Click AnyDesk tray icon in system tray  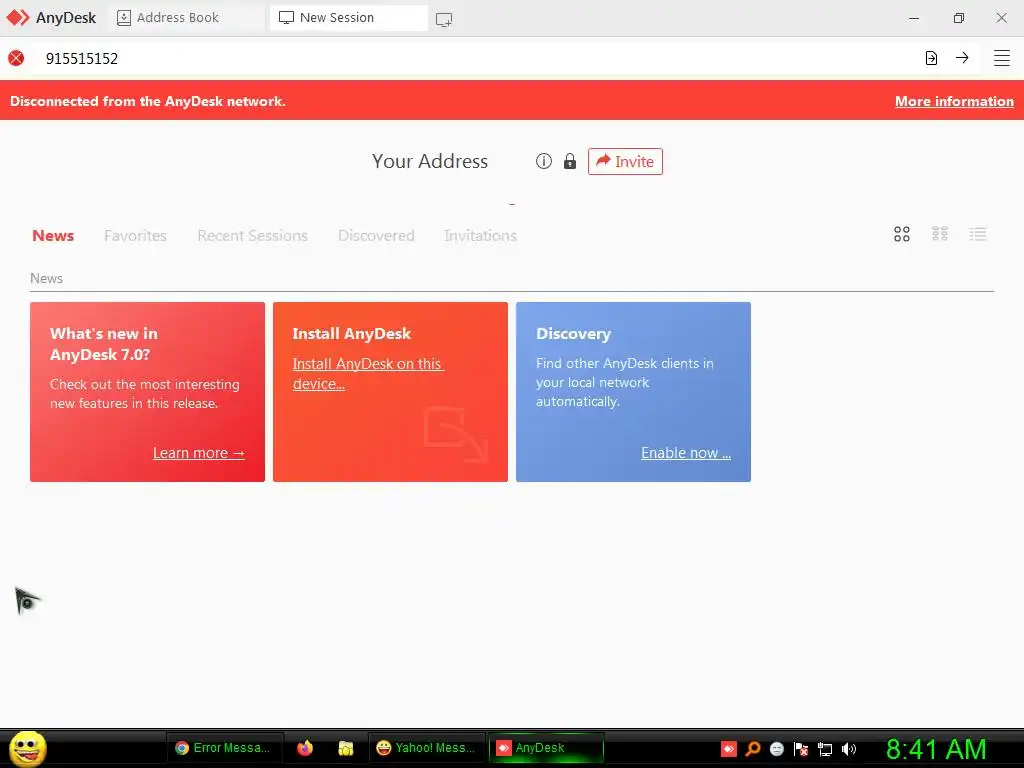(729, 749)
